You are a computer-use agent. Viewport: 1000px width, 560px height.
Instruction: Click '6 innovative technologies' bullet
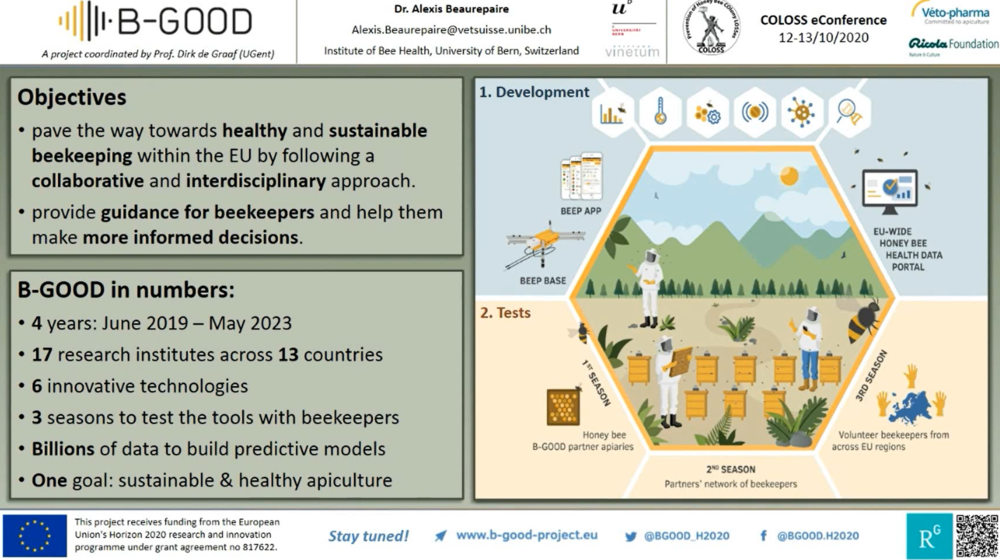140,386
